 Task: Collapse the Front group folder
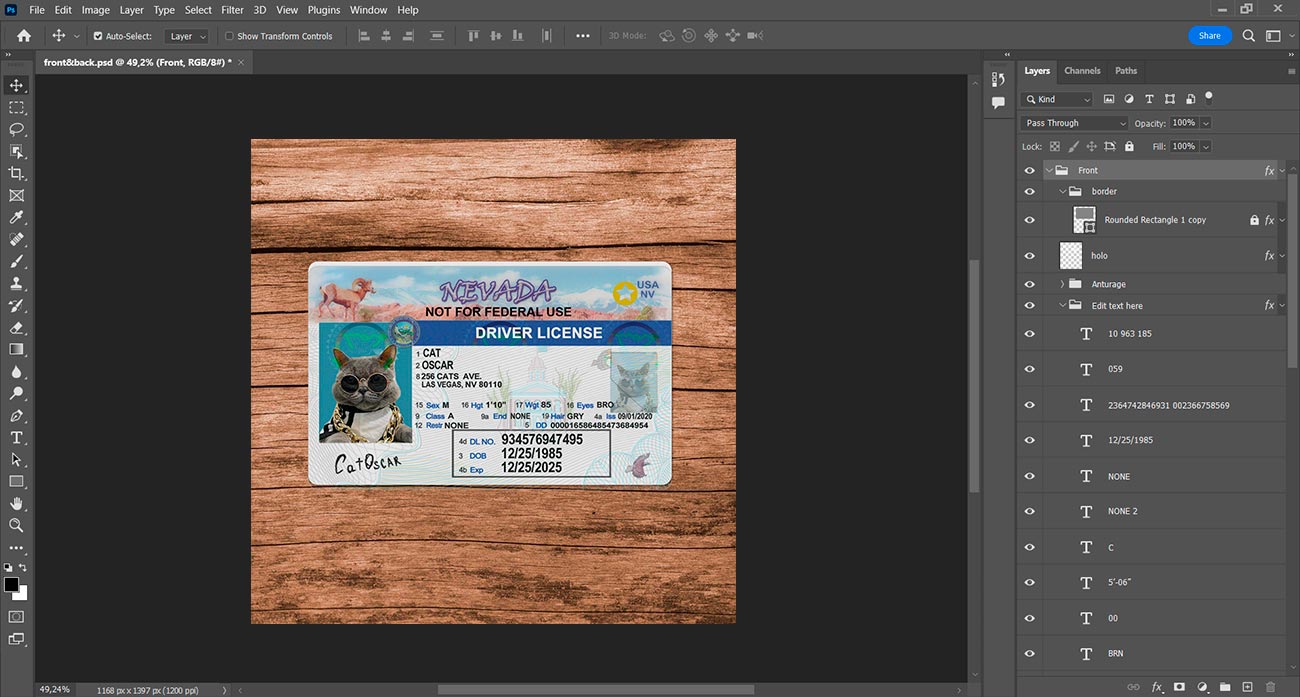coord(1049,171)
